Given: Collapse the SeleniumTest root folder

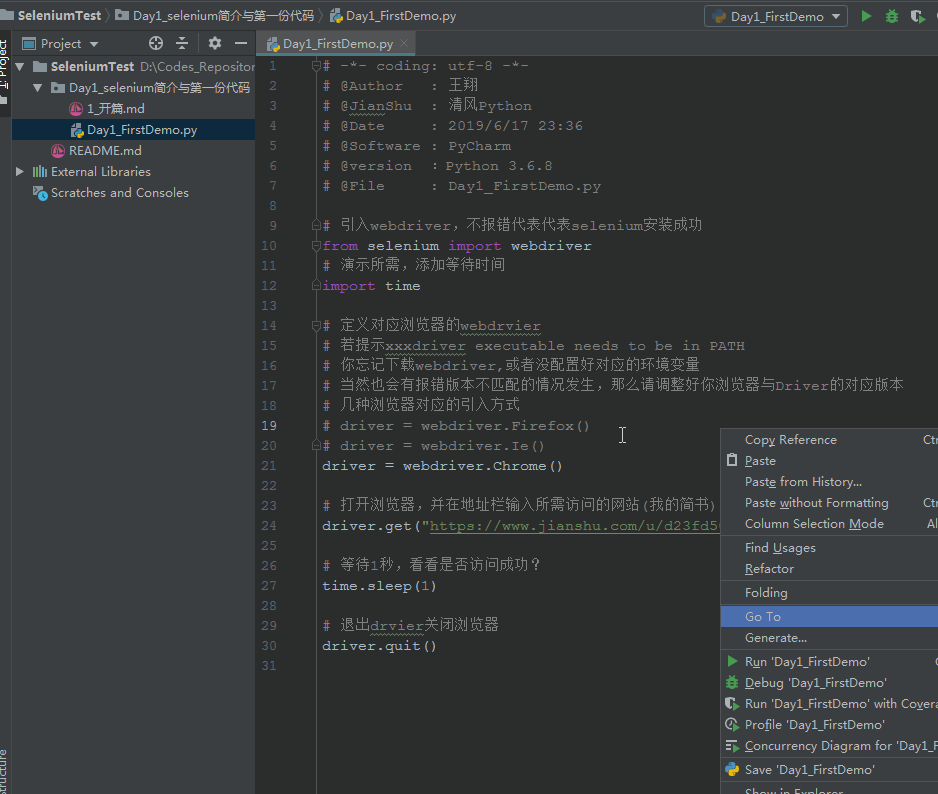Looking at the screenshot, I should tap(20, 66).
